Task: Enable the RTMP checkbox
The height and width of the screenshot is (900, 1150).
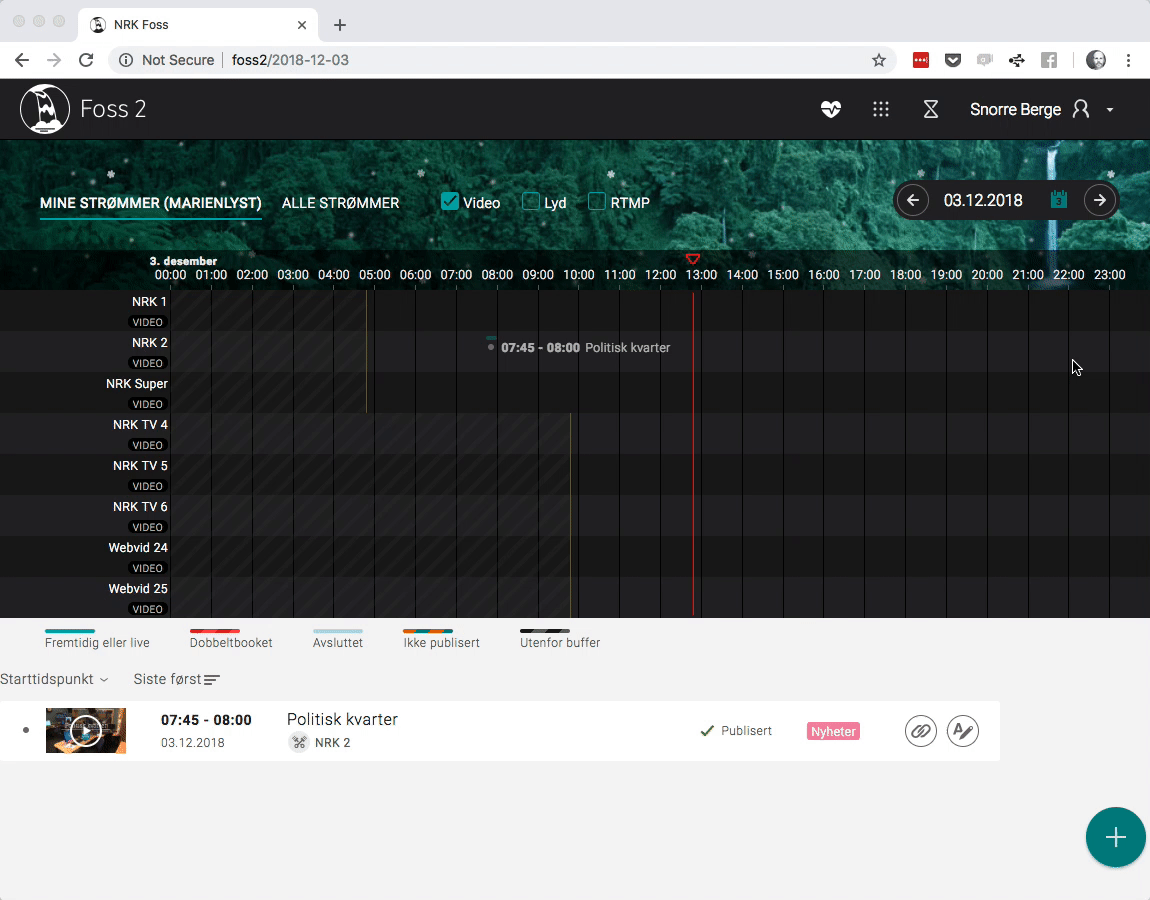Action: [596, 201]
